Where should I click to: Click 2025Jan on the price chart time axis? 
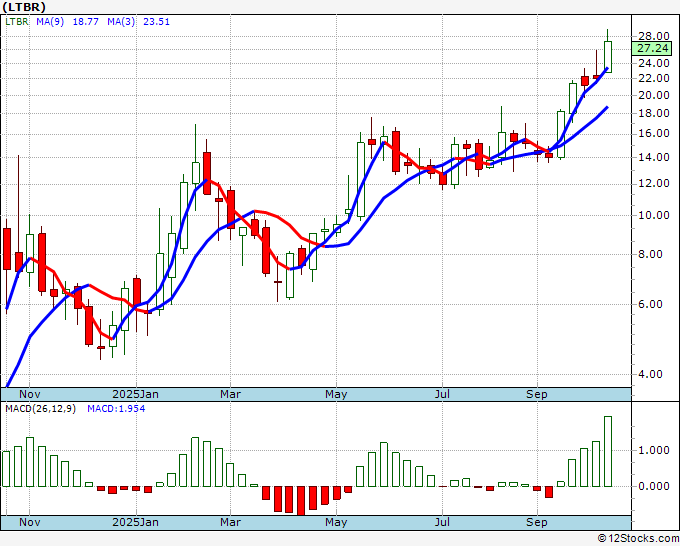[x=135, y=394]
